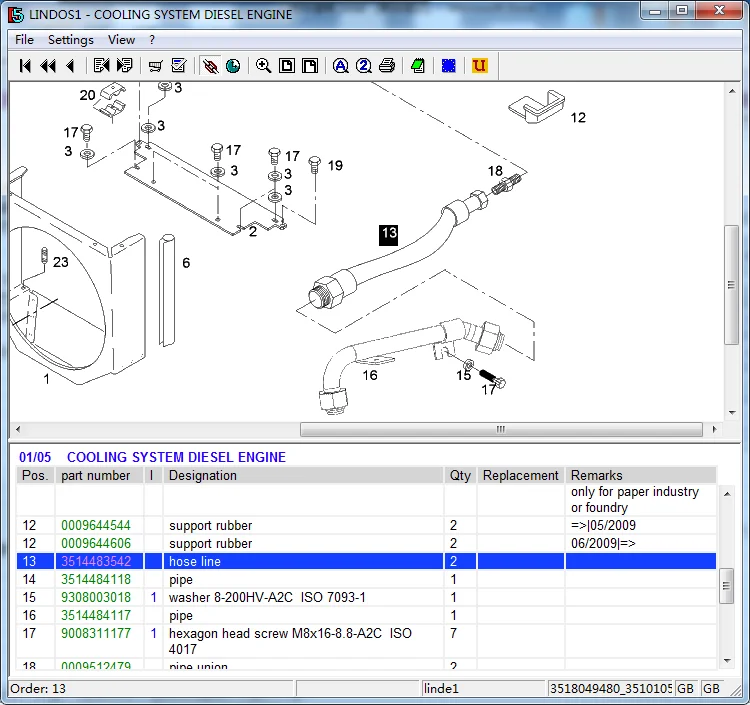This screenshot has width=750, height=705.
Task: Click the hose line designation cell
Action: pyautogui.click(x=303, y=561)
